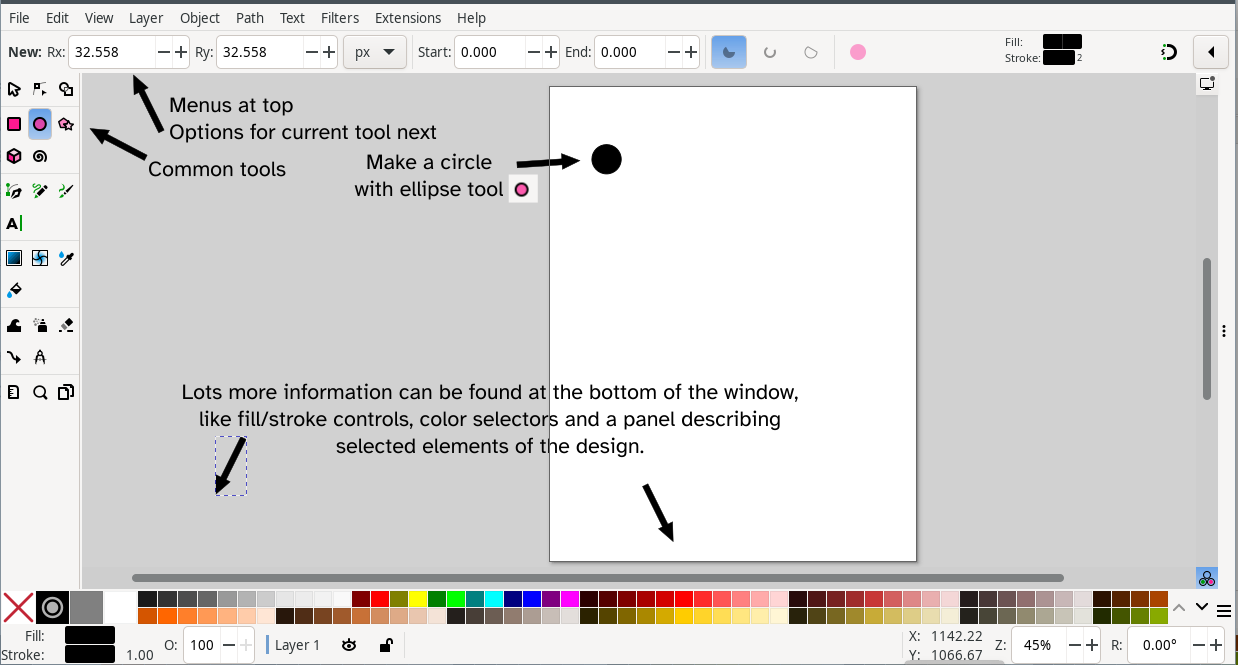Screen dimensions: 1238x665
Task: Open the Extensions menu
Action: pyautogui.click(x=407, y=18)
